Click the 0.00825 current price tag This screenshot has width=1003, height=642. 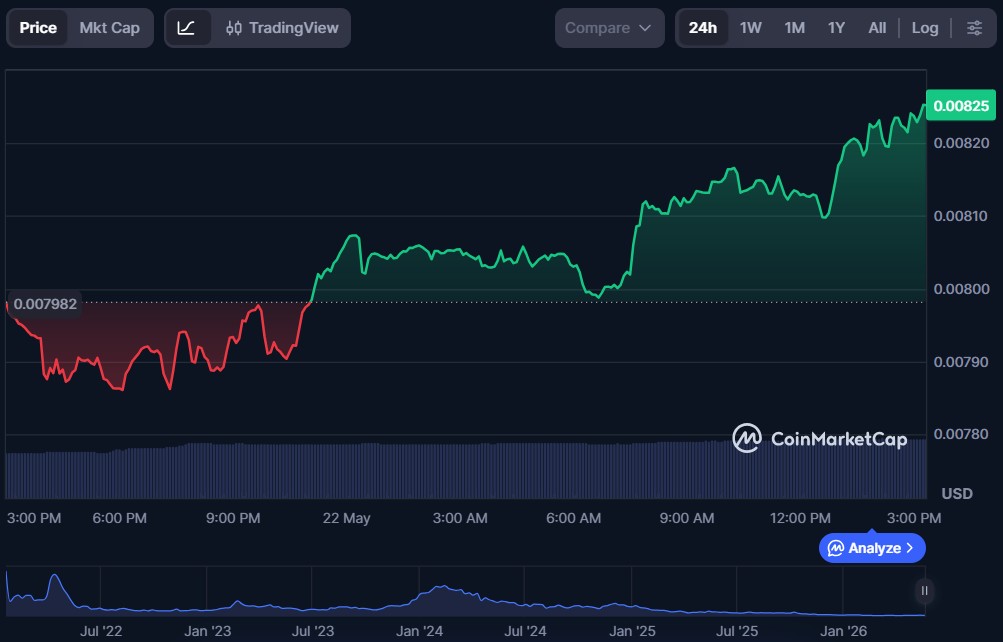point(961,106)
